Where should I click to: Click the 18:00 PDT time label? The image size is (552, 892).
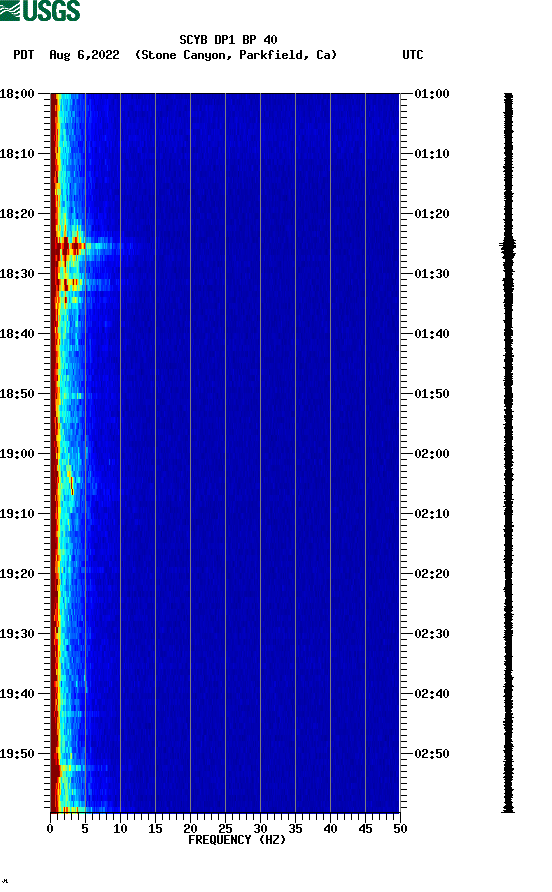pos(17,93)
